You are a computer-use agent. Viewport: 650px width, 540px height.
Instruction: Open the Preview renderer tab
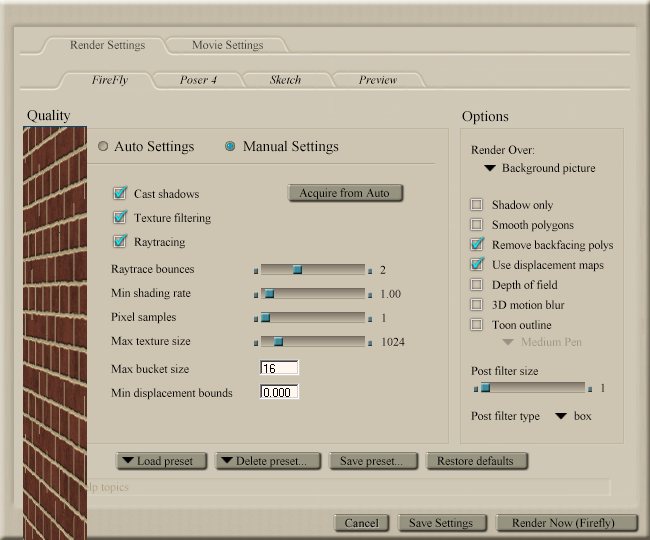(x=377, y=80)
